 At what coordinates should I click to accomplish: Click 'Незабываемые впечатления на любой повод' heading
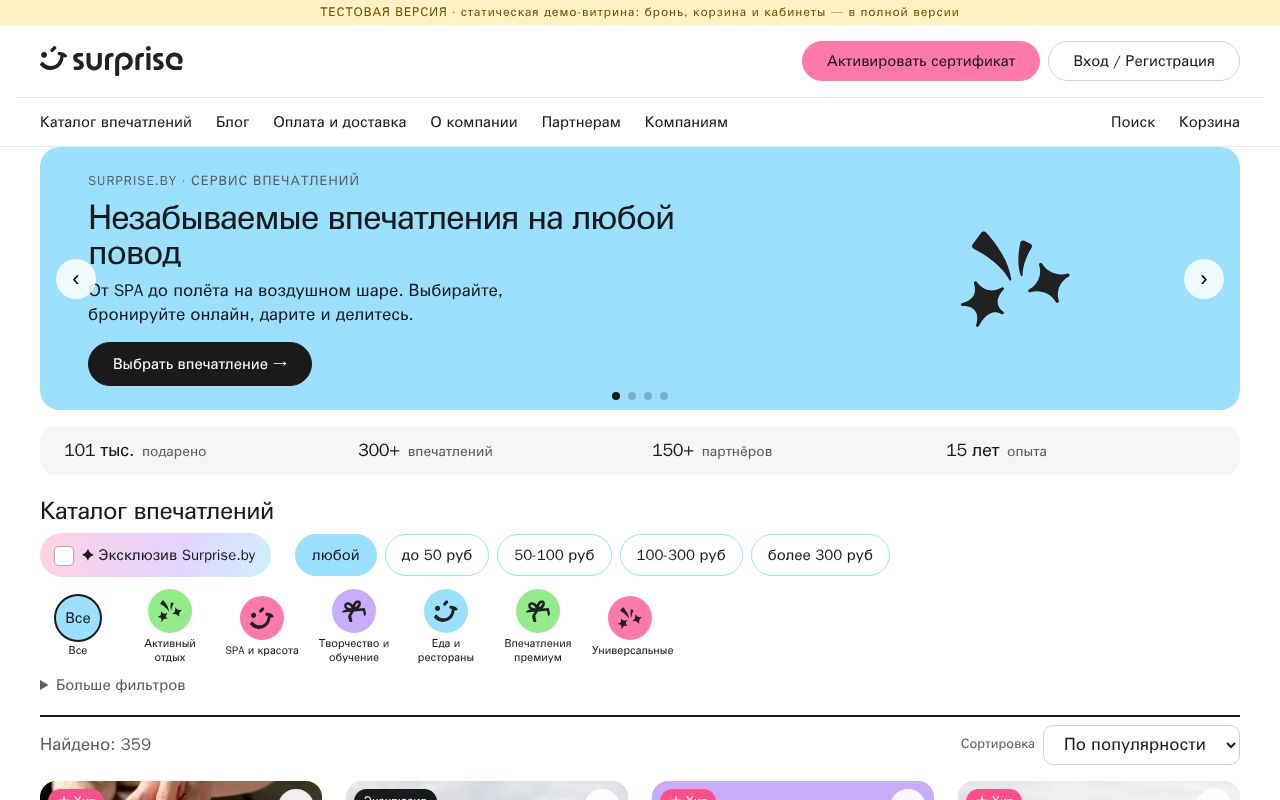381,235
